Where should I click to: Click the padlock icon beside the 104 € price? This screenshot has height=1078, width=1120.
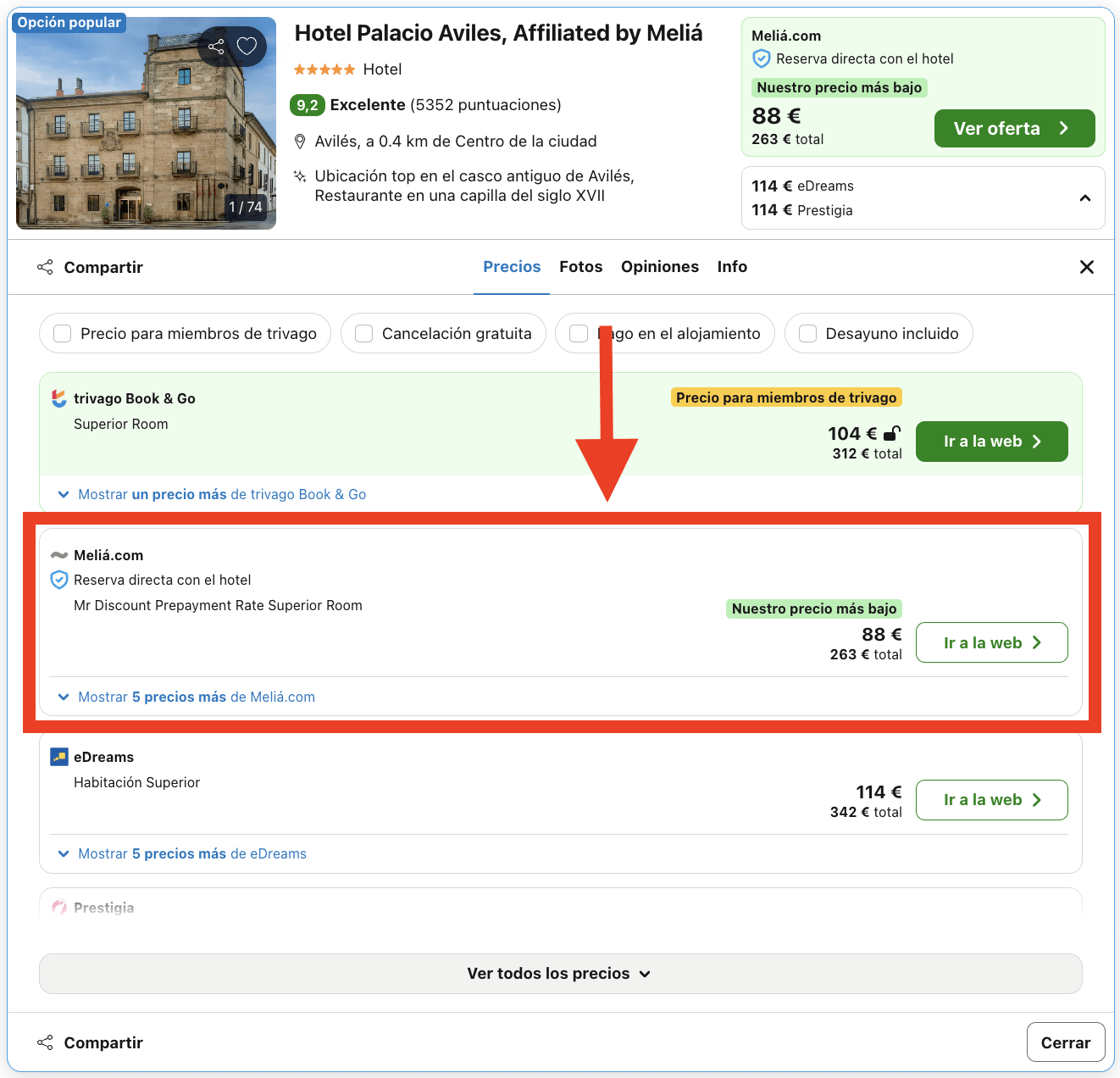click(890, 433)
